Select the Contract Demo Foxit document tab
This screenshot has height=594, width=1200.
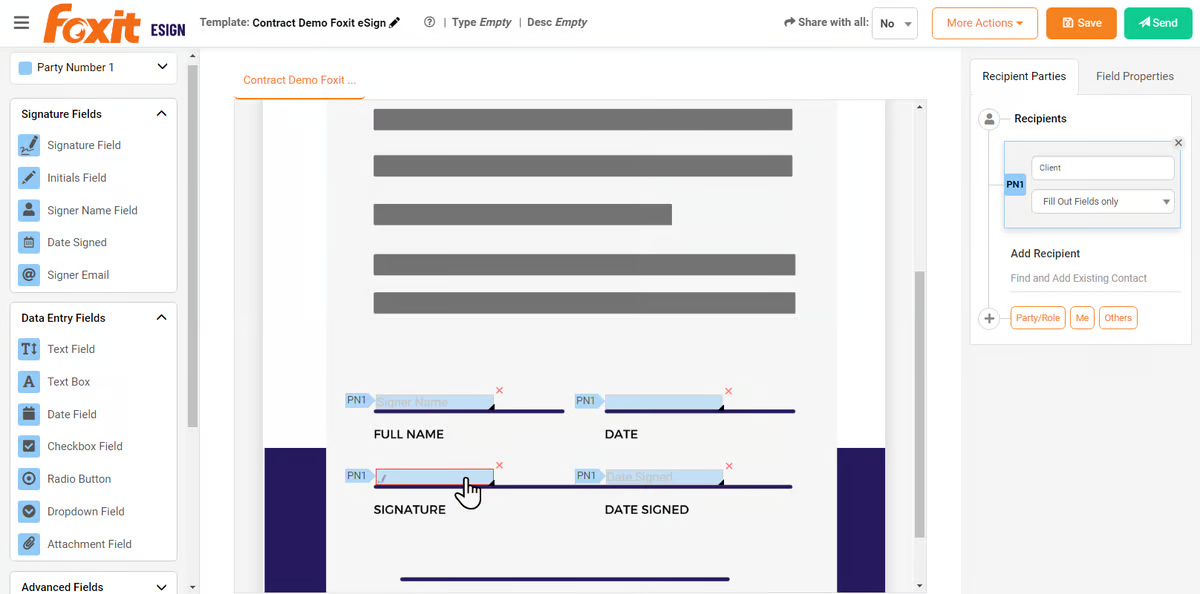click(299, 80)
